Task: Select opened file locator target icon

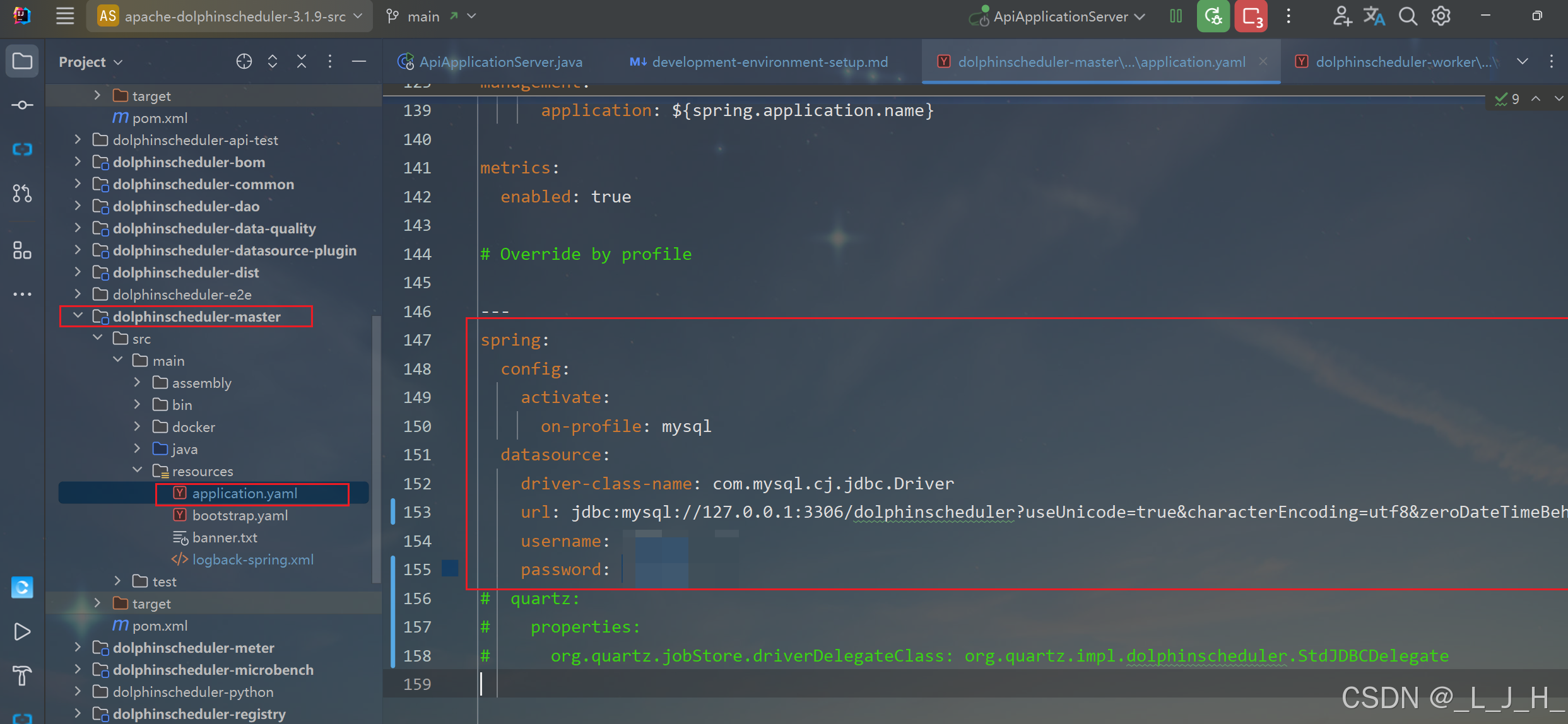Action: point(244,61)
